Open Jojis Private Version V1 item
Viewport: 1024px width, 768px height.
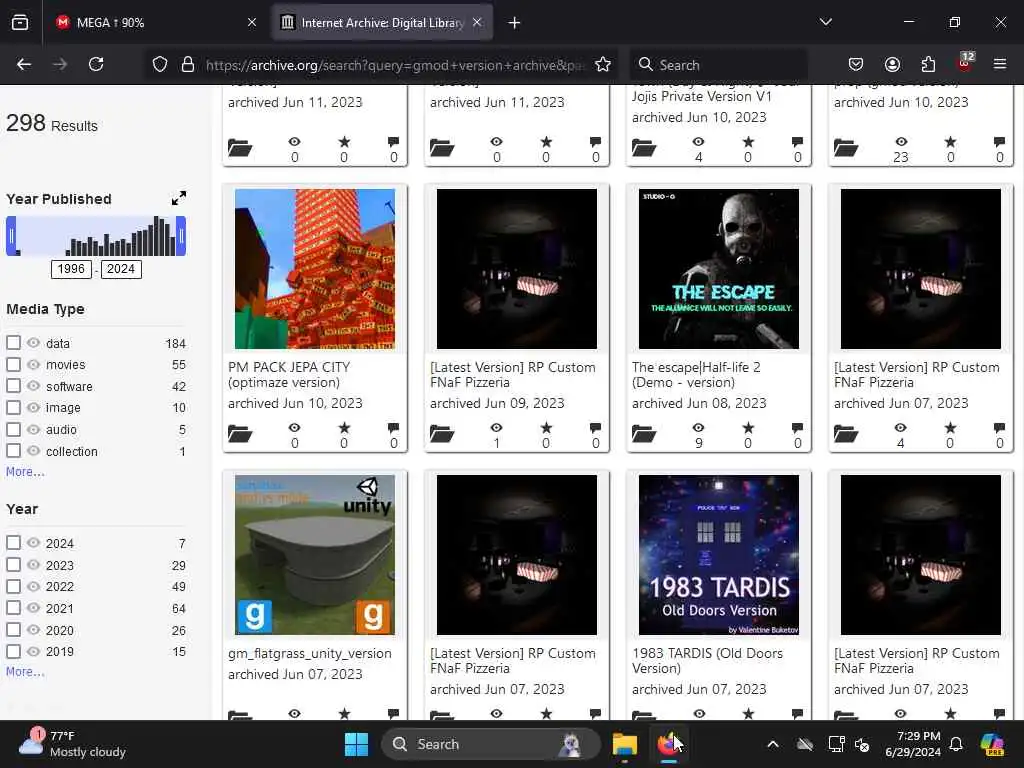(702, 96)
